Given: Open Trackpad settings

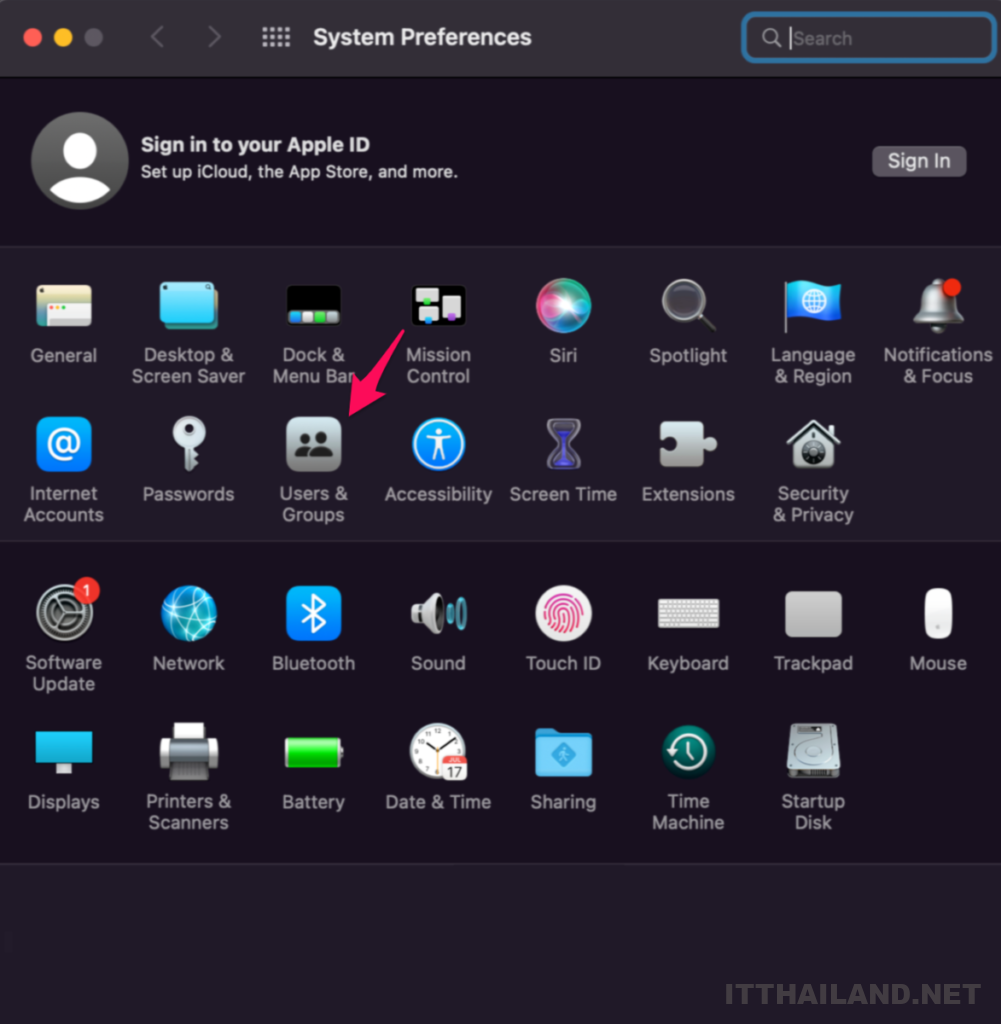Looking at the screenshot, I should point(813,613).
